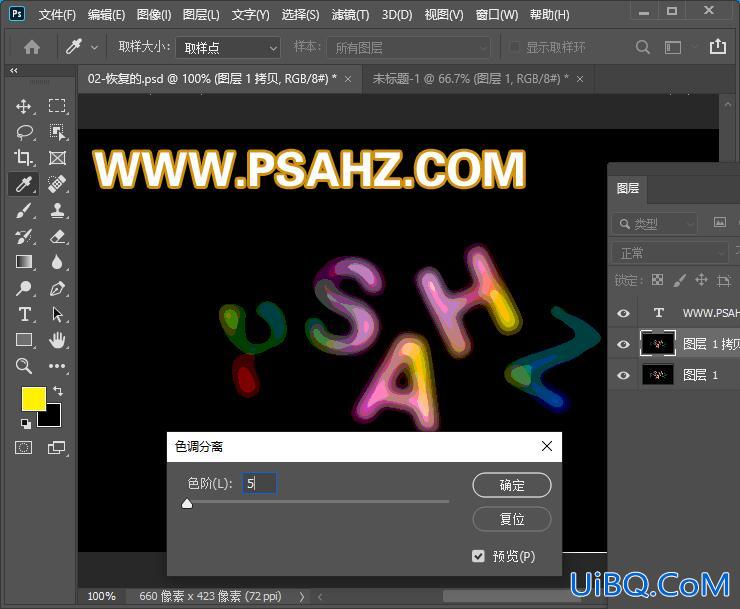
Task: Toggle lock transparent pixels icon
Action: tap(657, 280)
